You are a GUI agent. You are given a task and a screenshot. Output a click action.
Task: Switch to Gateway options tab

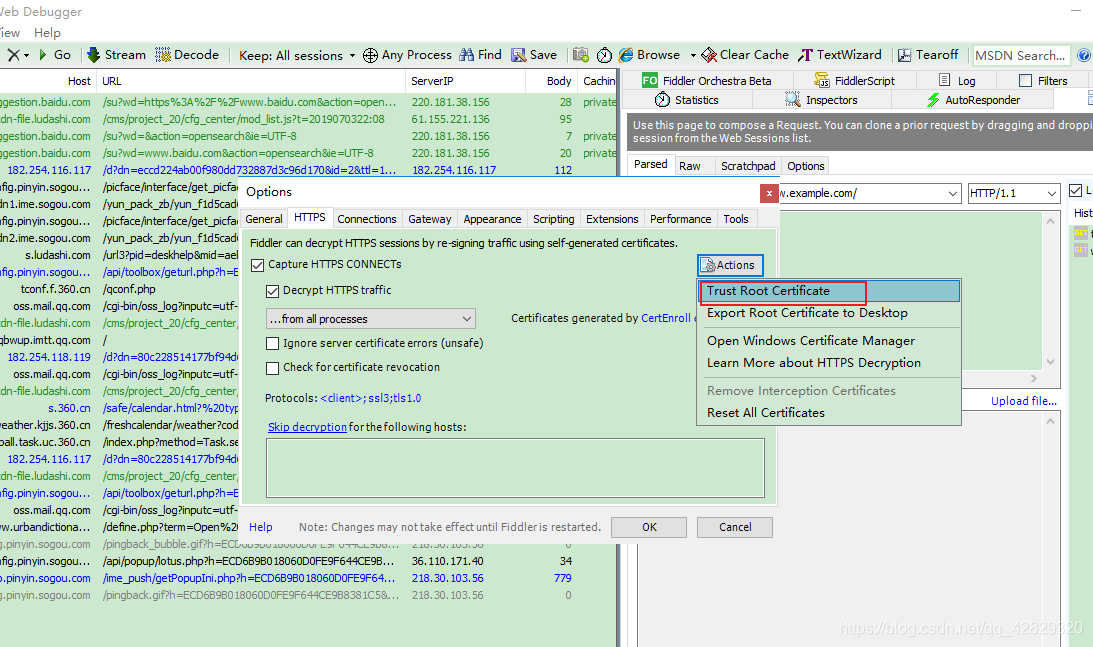(x=429, y=219)
